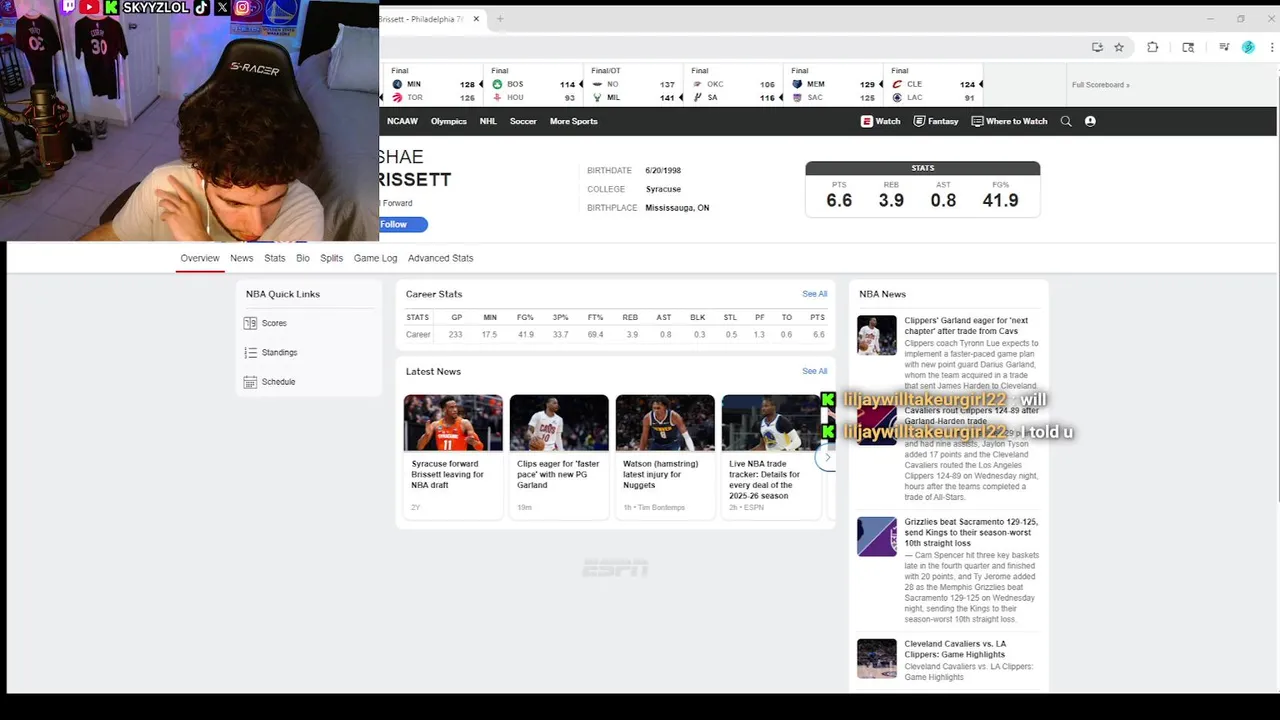The width and height of the screenshot is (1280, 720).
Task: Click the Watch label in nav bar
Action: [x=888, y=121]
